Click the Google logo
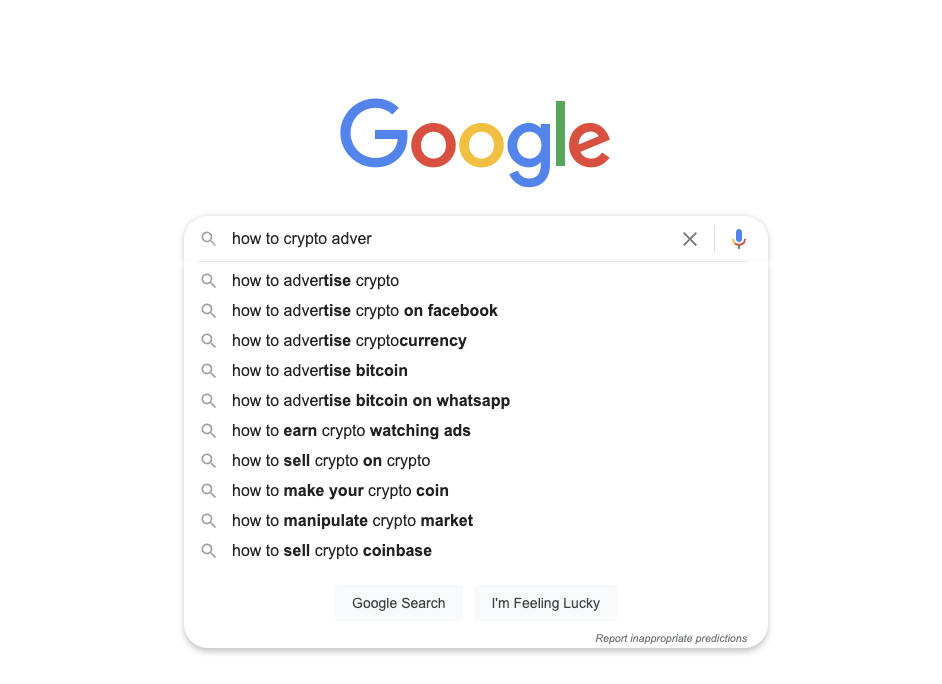Viewport: 942px width, 684px height. (474, 140)
